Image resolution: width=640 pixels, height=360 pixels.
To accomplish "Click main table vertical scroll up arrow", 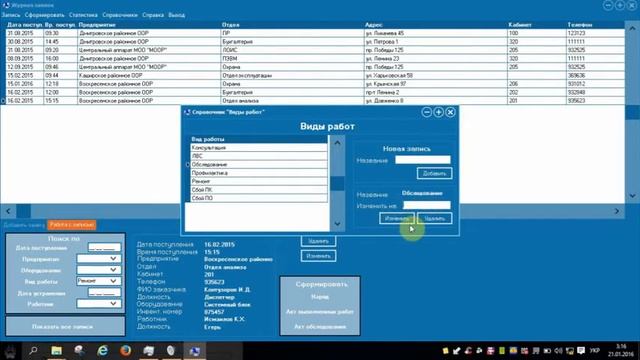I will point(632,28).
